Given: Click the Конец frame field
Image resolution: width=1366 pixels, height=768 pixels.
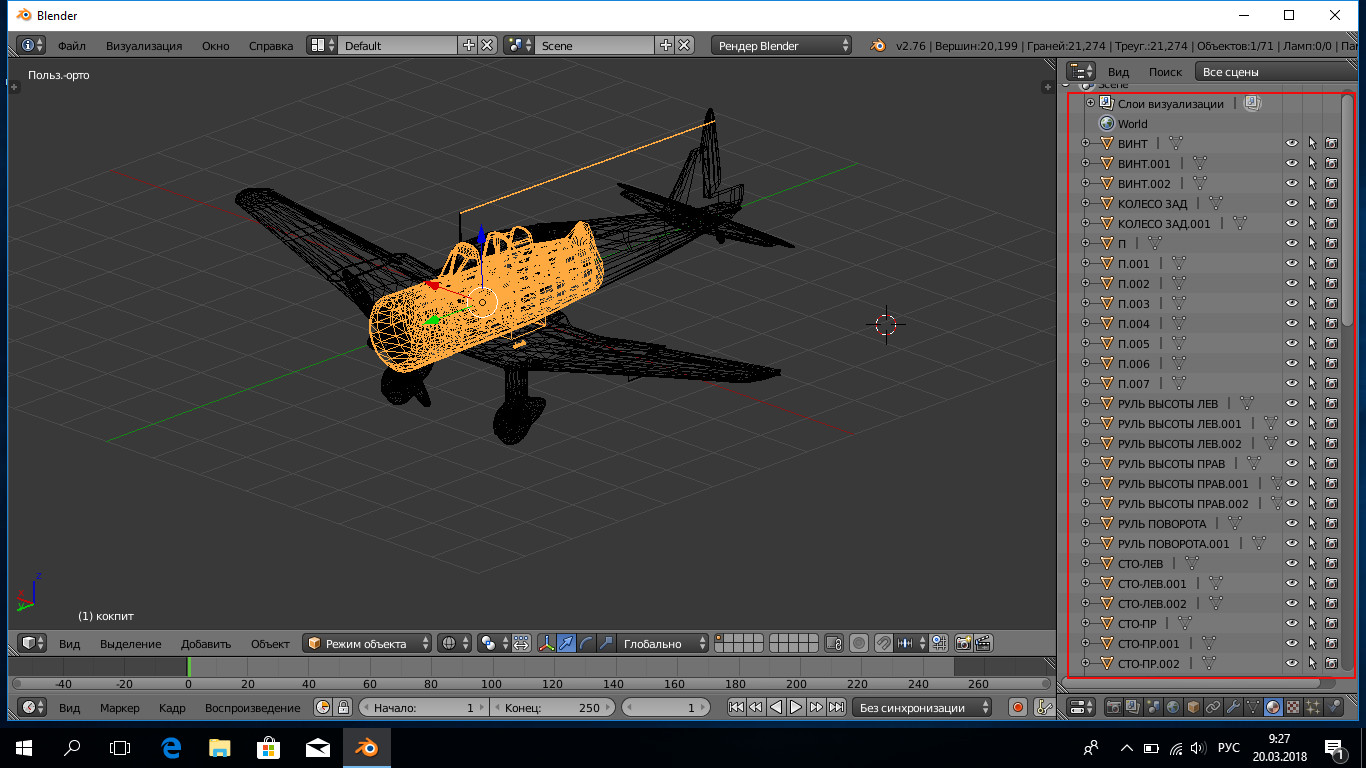Looking at the screenshot, I should click(x=553, y=707).
